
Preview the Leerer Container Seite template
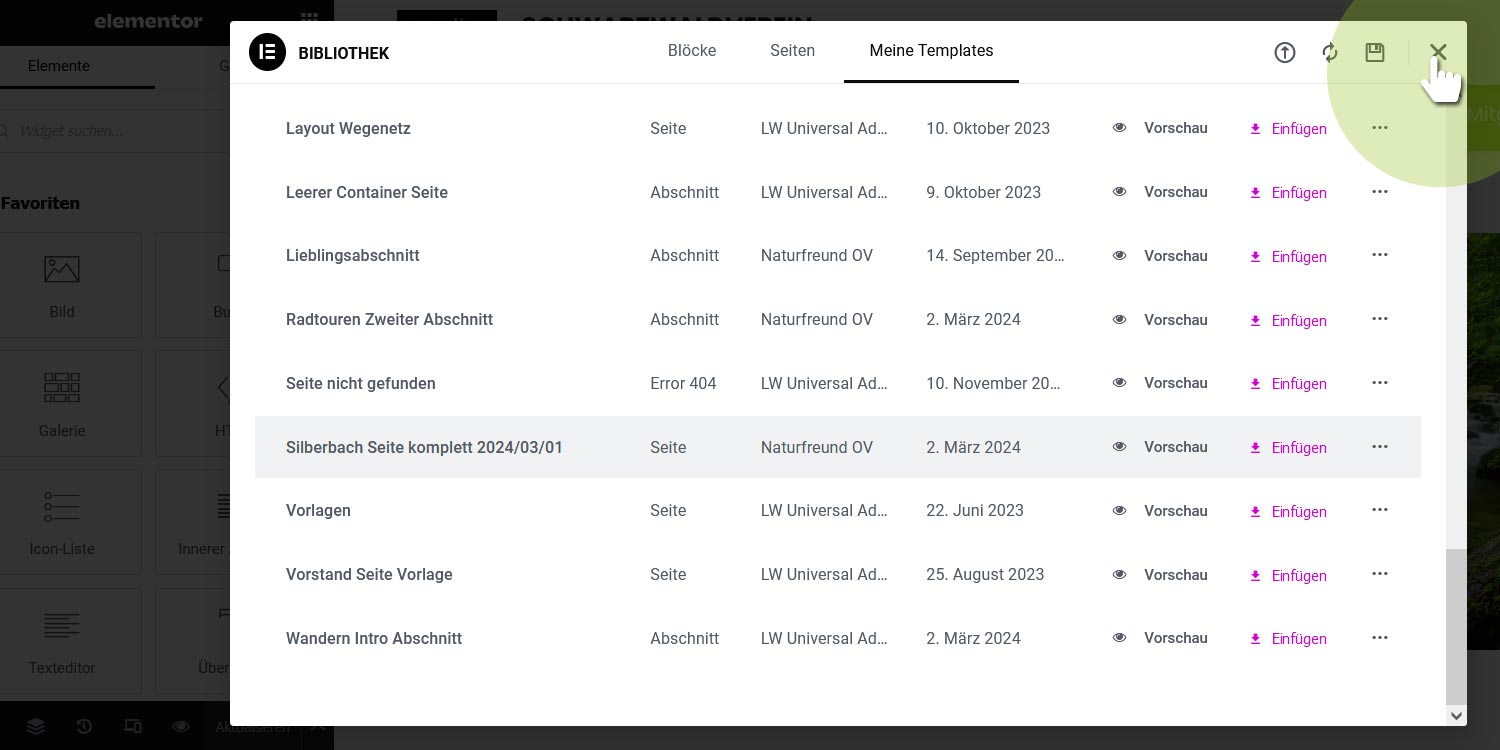[1160, 192]
